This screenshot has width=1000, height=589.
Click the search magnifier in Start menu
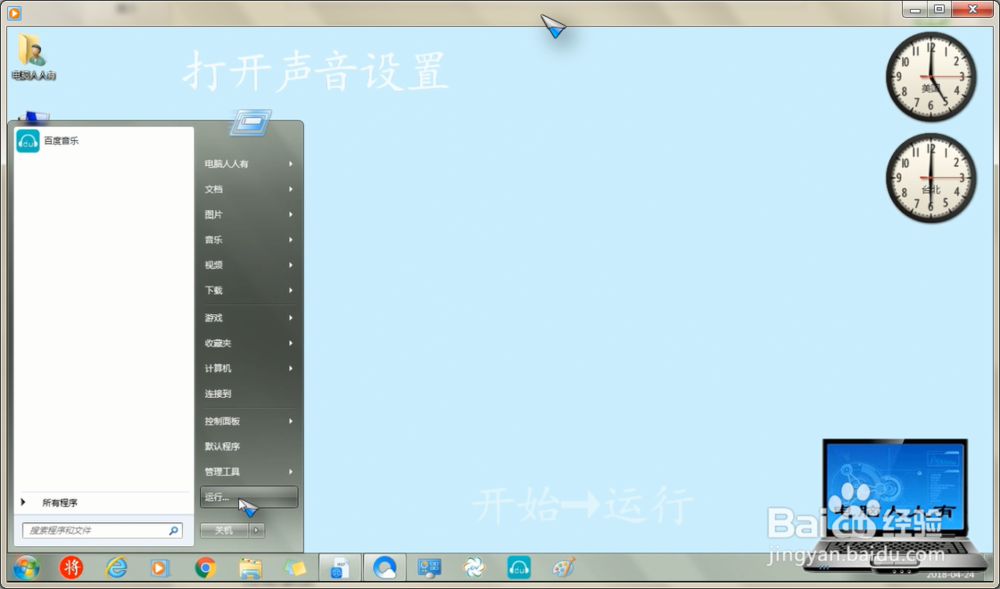pyautogui.click(x=173, y=530)
